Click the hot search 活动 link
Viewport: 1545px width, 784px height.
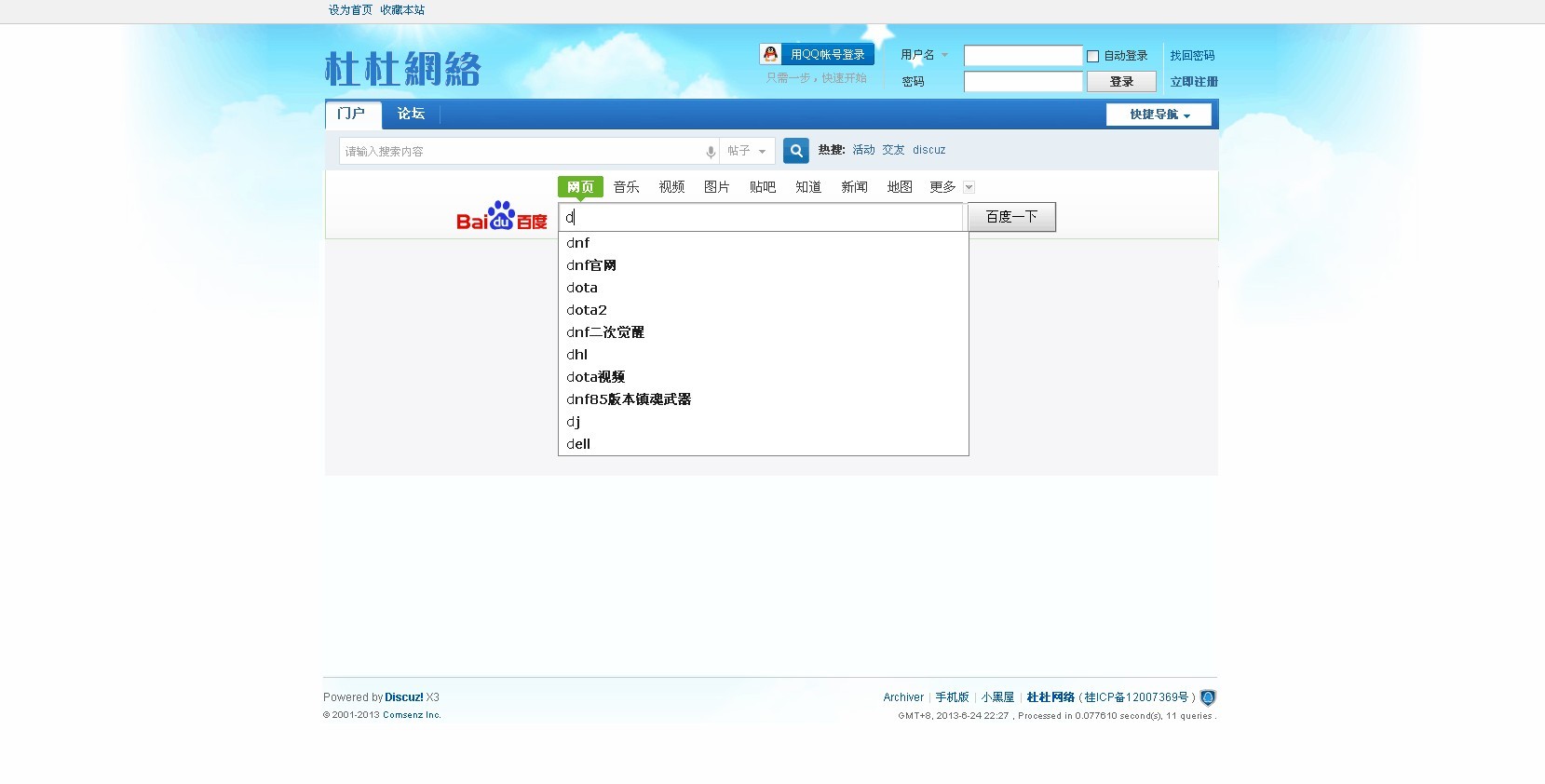click(864, 150)
